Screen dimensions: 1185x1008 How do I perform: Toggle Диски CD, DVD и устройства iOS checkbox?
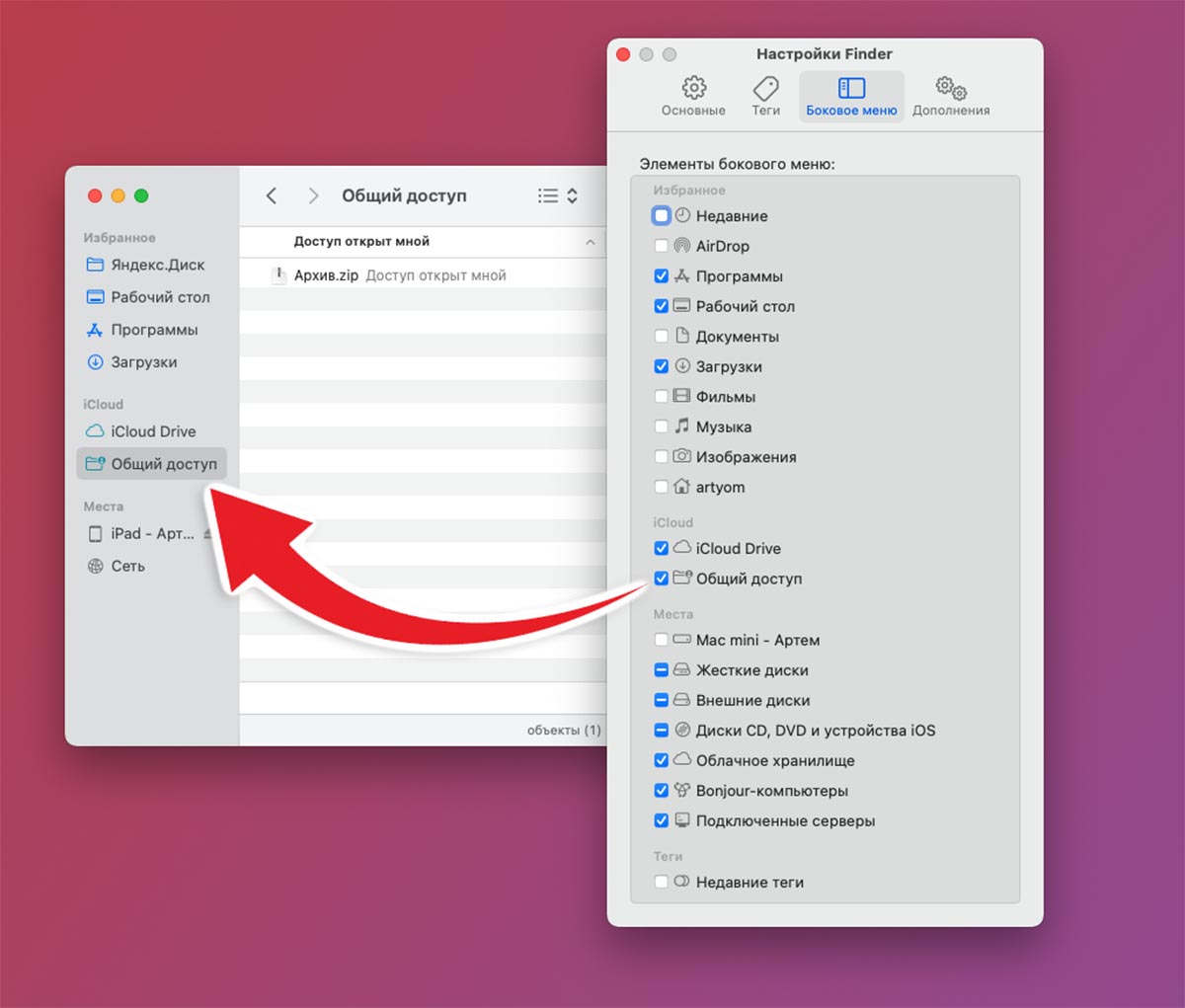(662, 731)
